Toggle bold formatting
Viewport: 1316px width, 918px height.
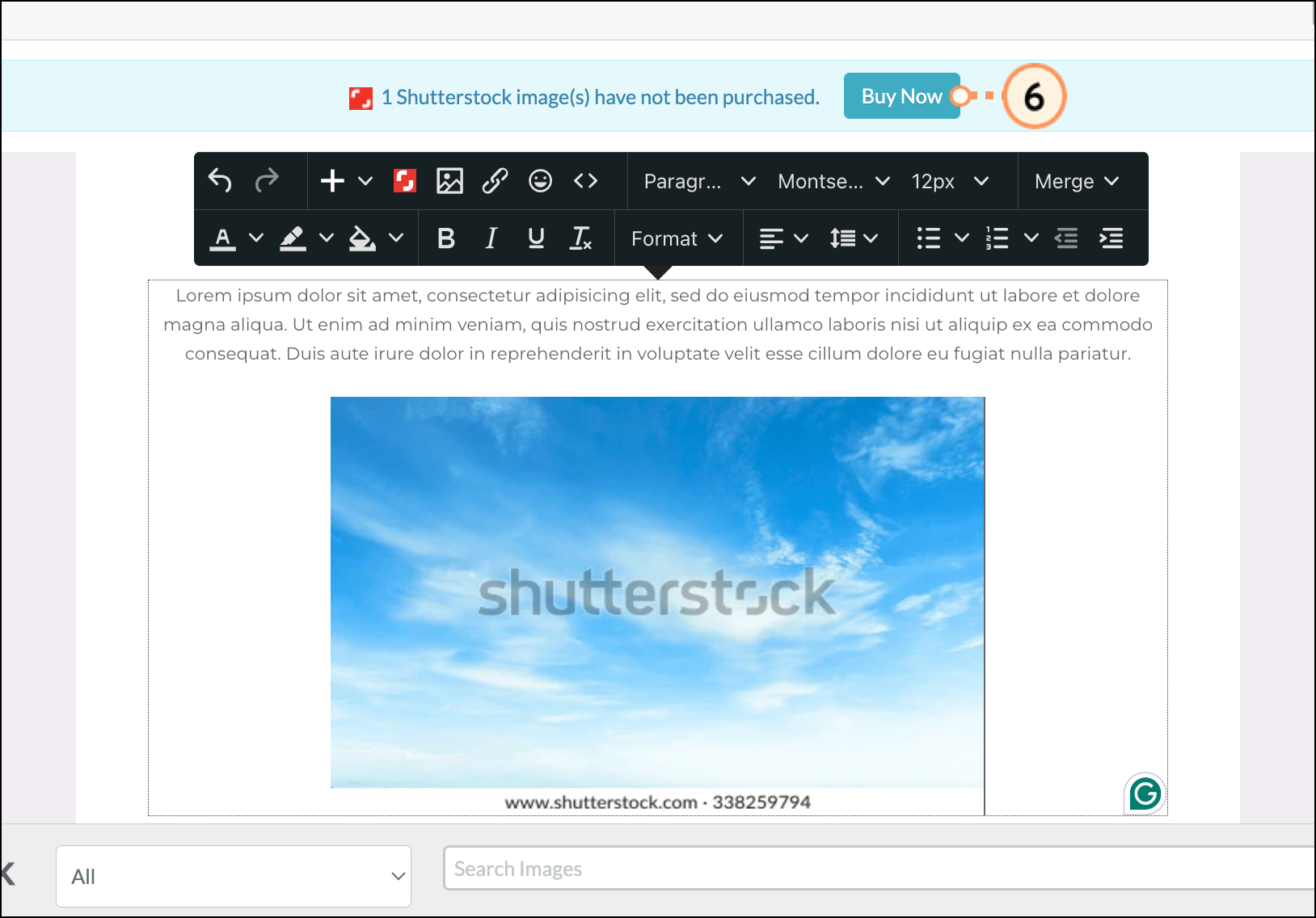[445, 238]
